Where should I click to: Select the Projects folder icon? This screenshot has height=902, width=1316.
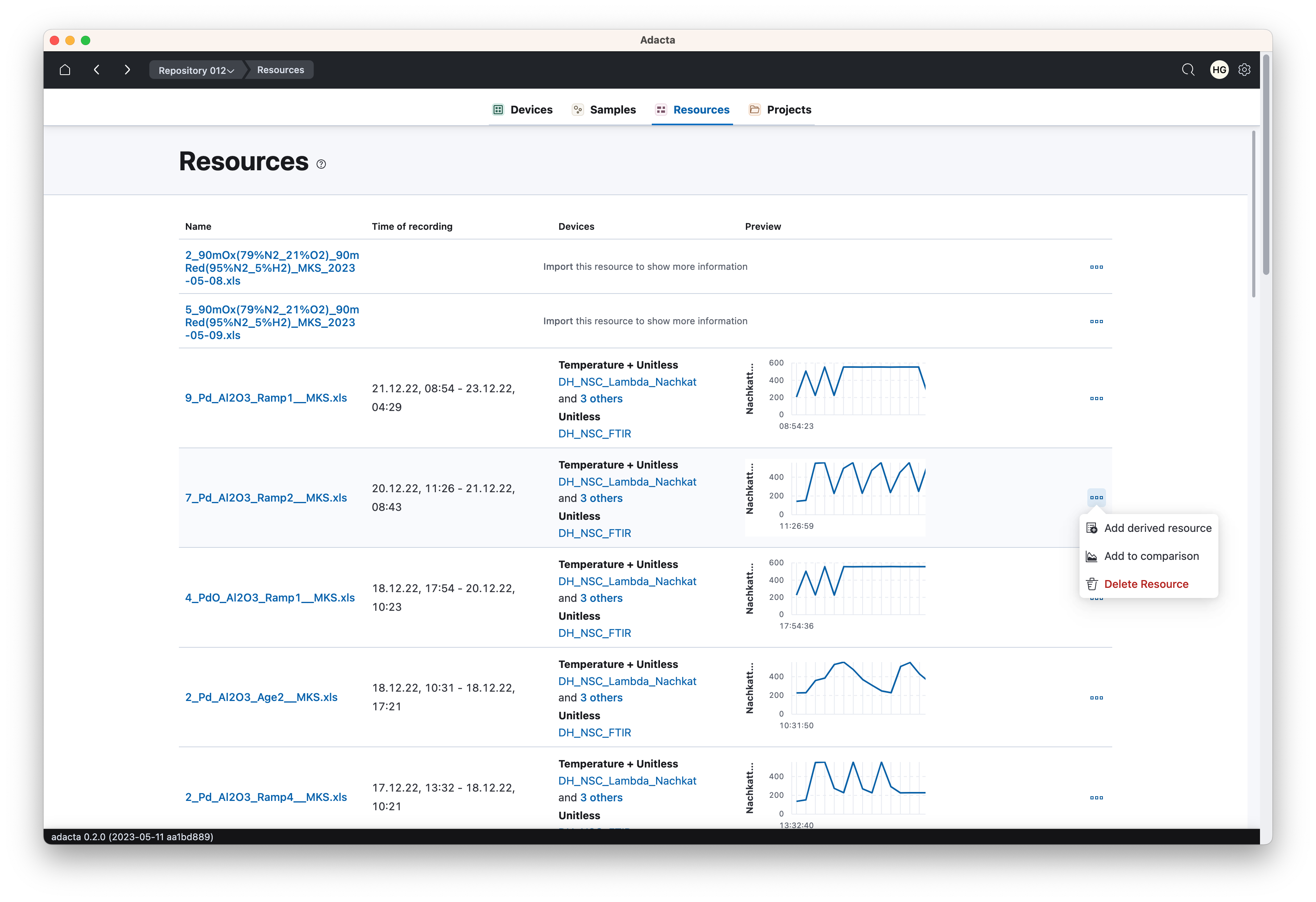pos(754,110)
